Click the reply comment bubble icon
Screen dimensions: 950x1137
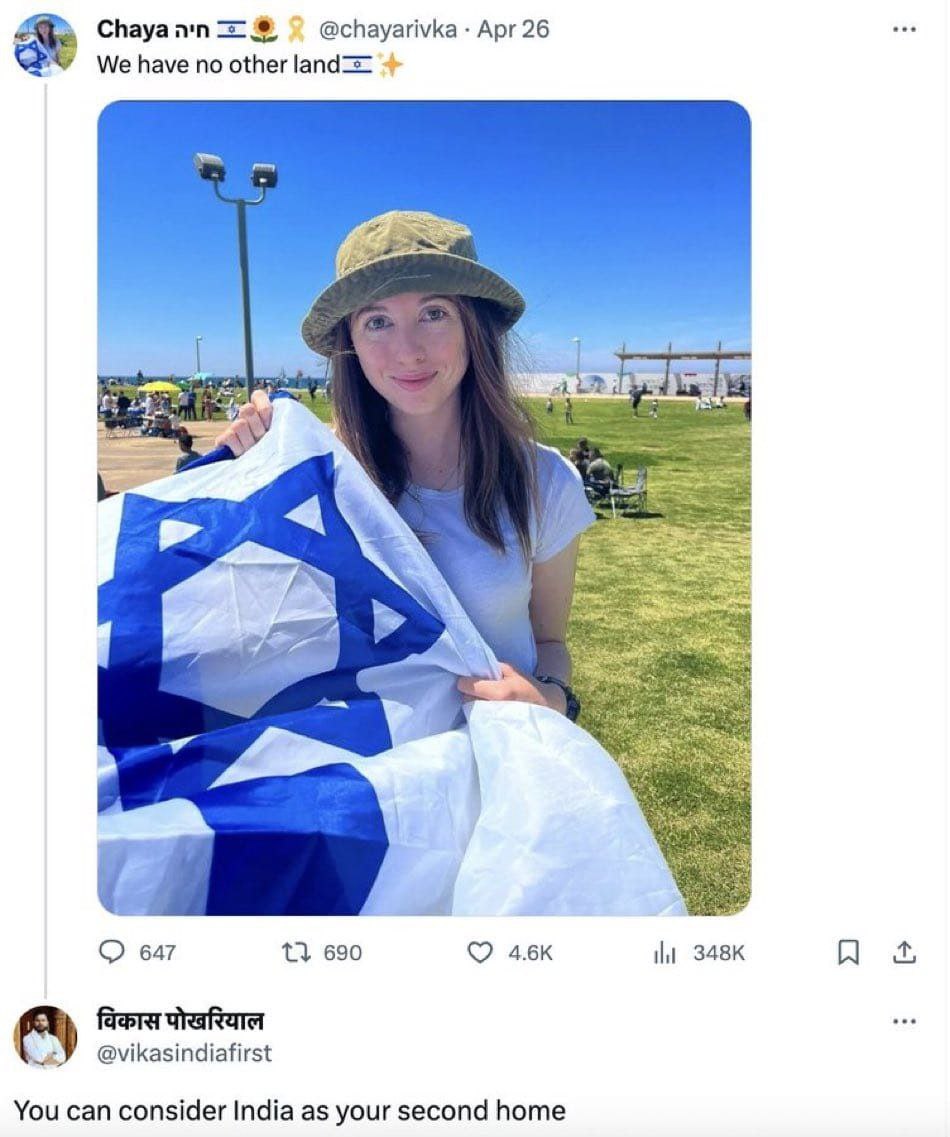[x=111, y=952]
